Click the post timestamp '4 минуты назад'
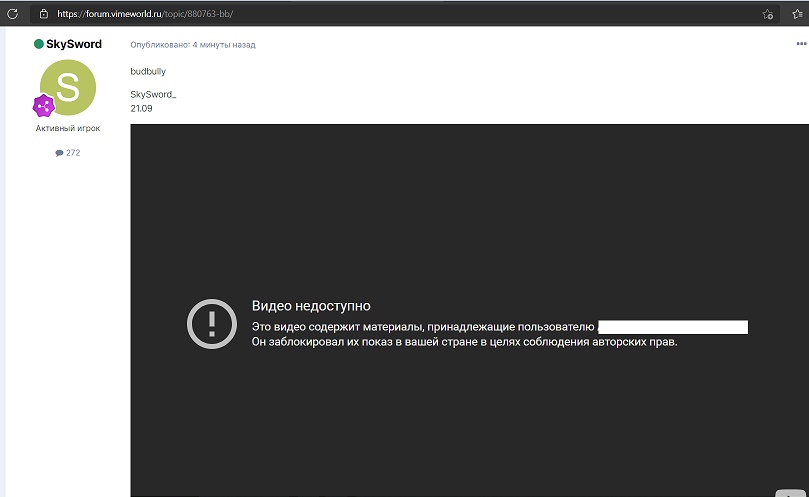The image size is (809, 497). pyautogui.click(x=225, y=45)
